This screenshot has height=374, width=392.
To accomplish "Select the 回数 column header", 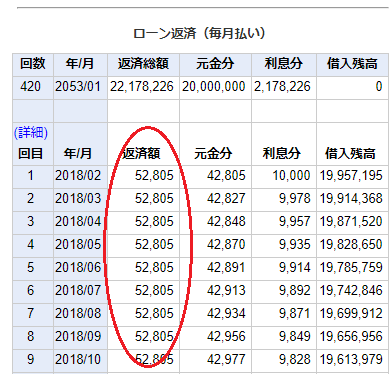I will click(x=33, y=64).
